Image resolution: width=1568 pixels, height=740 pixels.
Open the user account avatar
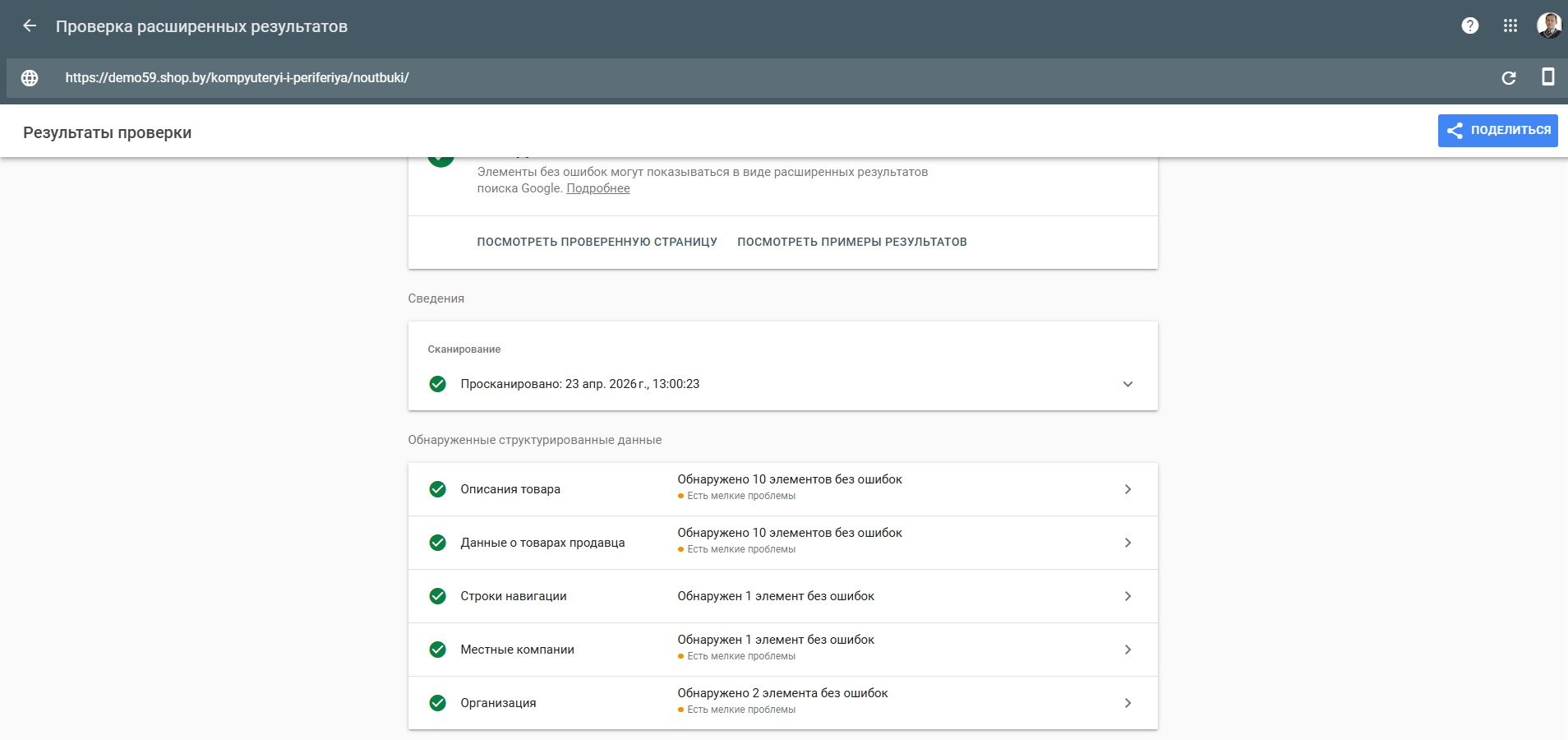click(x=1549, y=26)
